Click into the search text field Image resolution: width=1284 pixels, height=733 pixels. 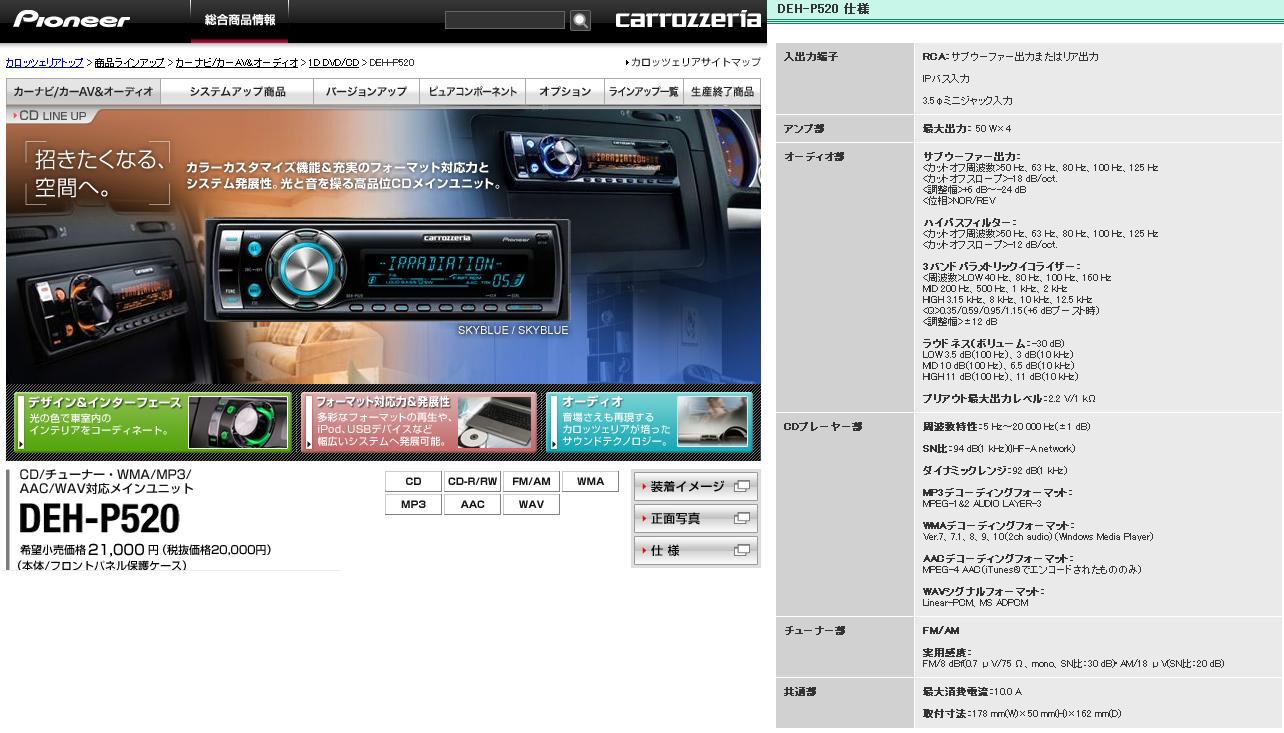click(x=505, y=20)
